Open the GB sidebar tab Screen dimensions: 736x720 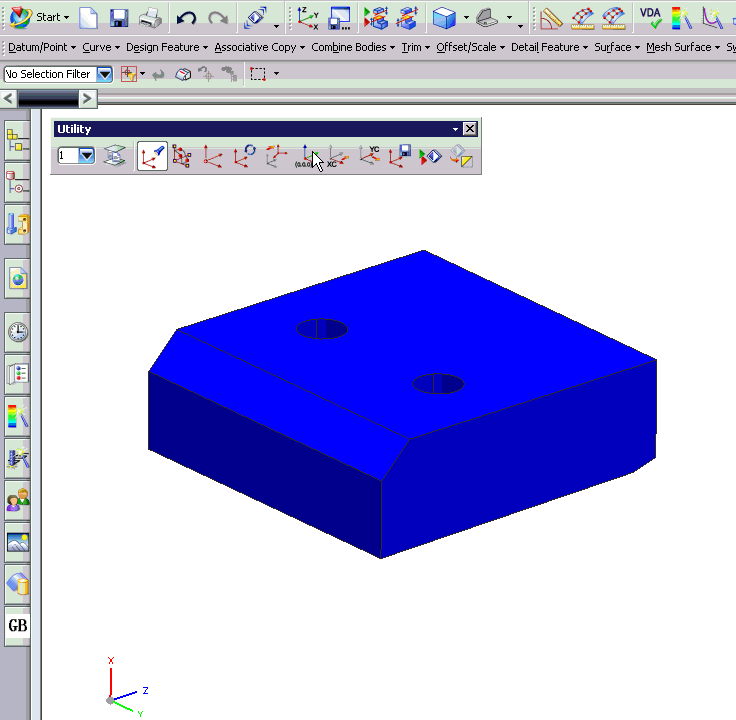pyautogui.click(x=18, y=625)
